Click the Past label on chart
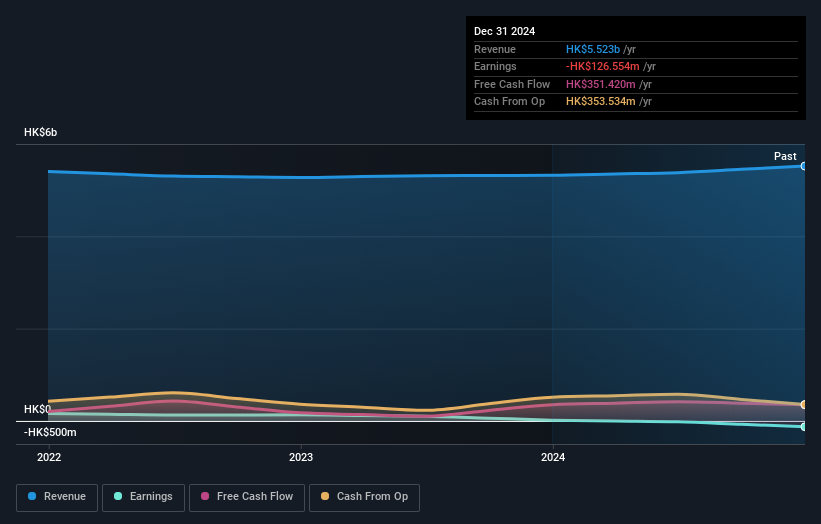This screenshot has height=524, width=821. 785,156
